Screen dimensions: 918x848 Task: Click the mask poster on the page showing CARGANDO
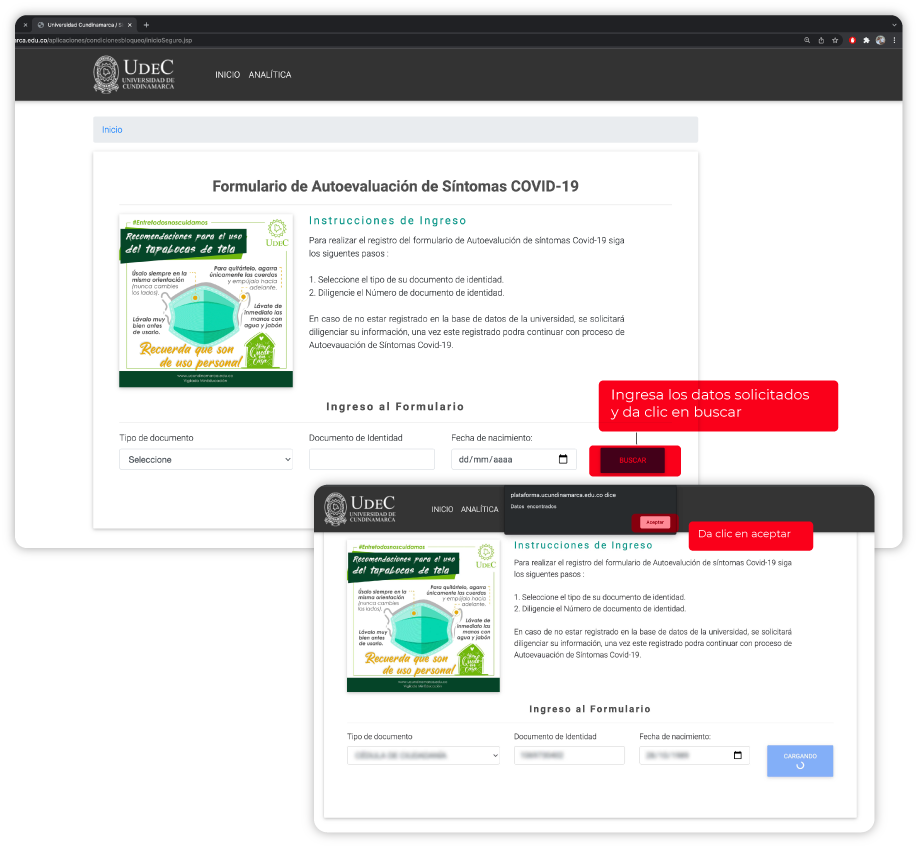click(x=423, y=616)
